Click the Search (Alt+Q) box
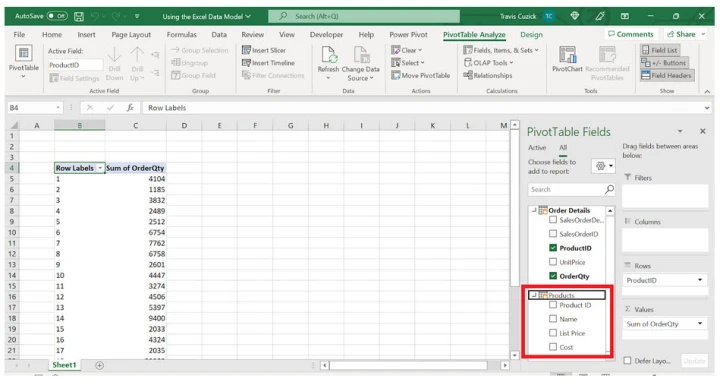Screen dimensions: 720x382 coord(364,17)
